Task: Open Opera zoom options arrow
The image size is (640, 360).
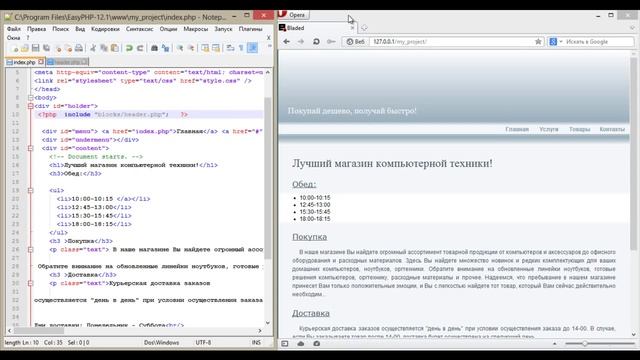Action: coord(554,344)
